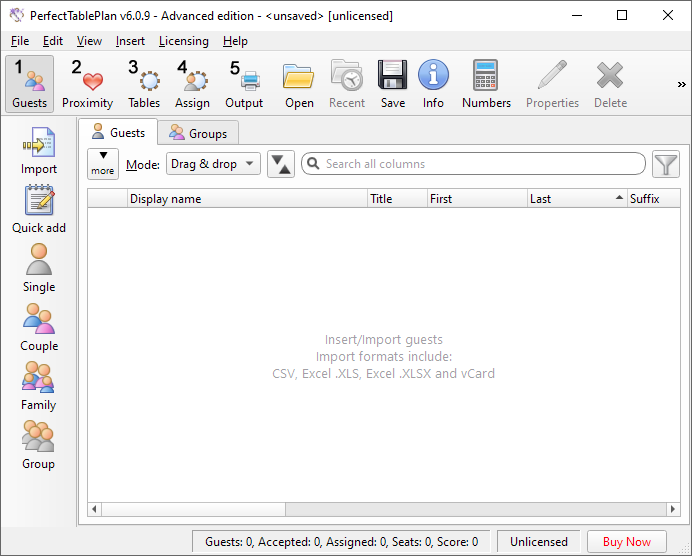This screenshot has height=556, width=692.
Task: Open the Numbers calculator tool
Action: pos(486,84)
